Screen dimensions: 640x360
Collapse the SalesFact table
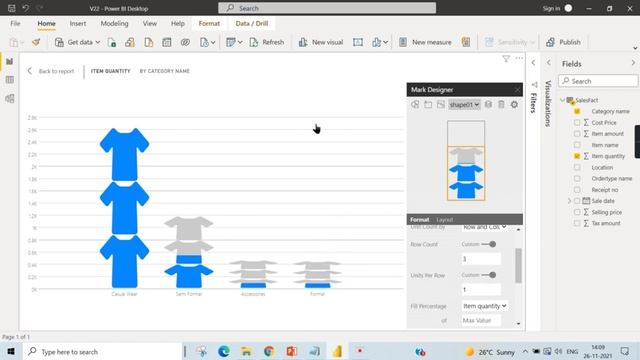tap(562, 100)
